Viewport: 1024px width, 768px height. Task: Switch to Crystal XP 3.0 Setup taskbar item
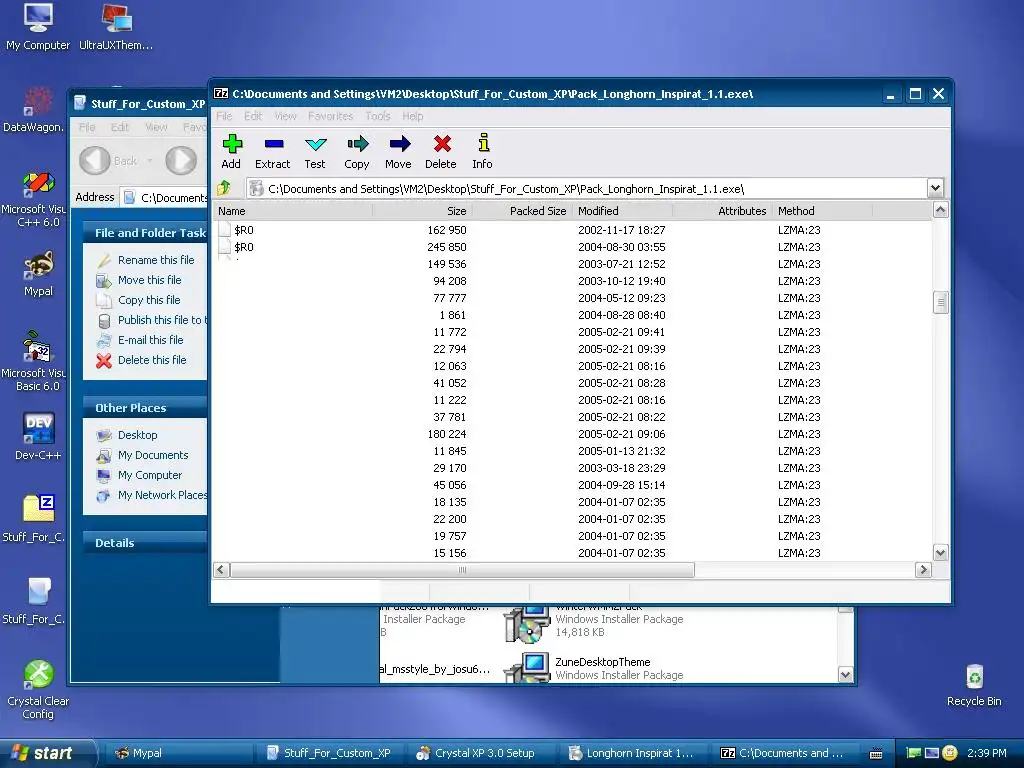click(485, 753)
